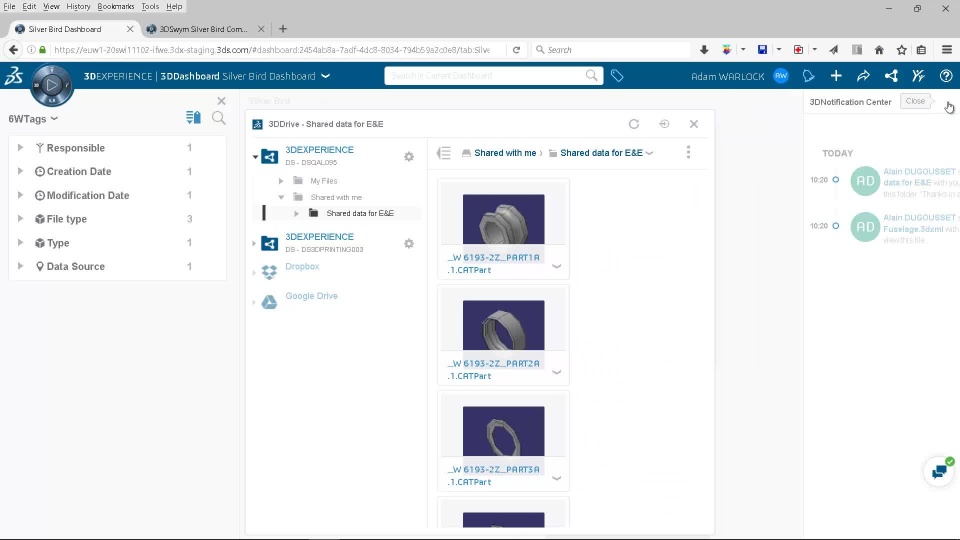This screenshot has height=540, width=960.
Task: Open settings gear for DS - DSQAL095 drive
Action: (409, 157)
